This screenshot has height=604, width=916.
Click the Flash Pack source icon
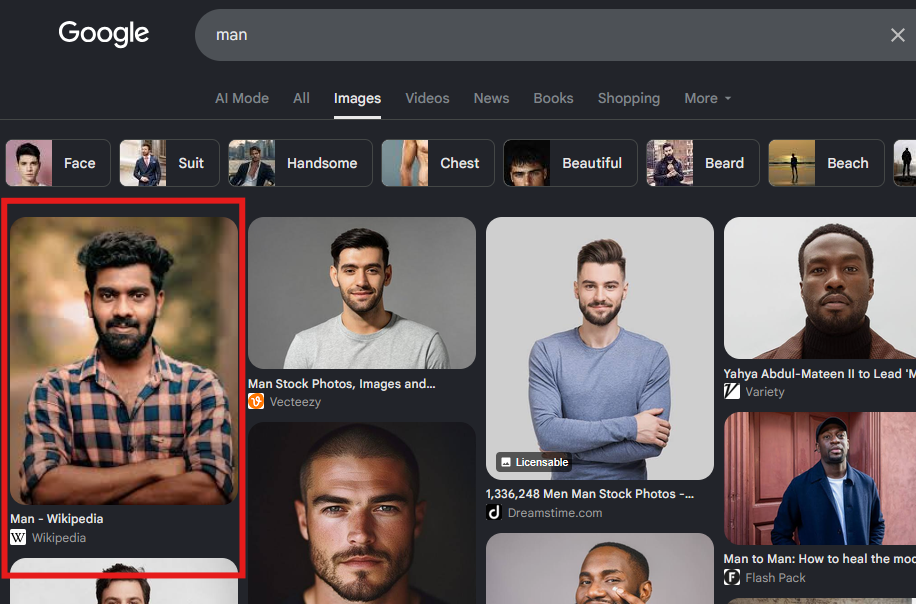click(x=732, y=578)
